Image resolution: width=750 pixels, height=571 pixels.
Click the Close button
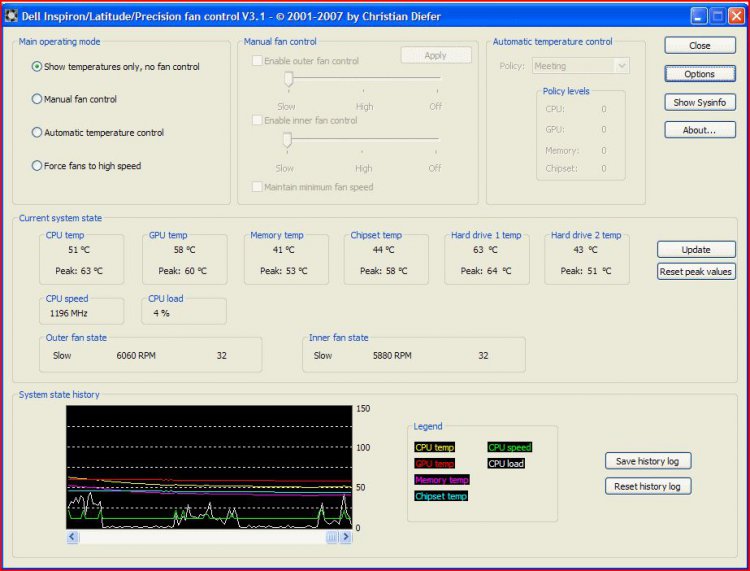[x=700, y=45]
